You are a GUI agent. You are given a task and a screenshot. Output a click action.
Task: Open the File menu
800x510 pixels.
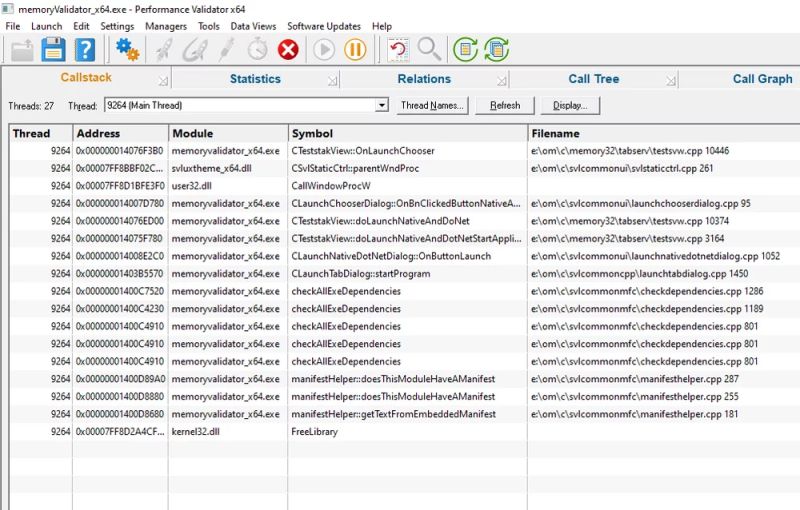(x=13, y=26)
